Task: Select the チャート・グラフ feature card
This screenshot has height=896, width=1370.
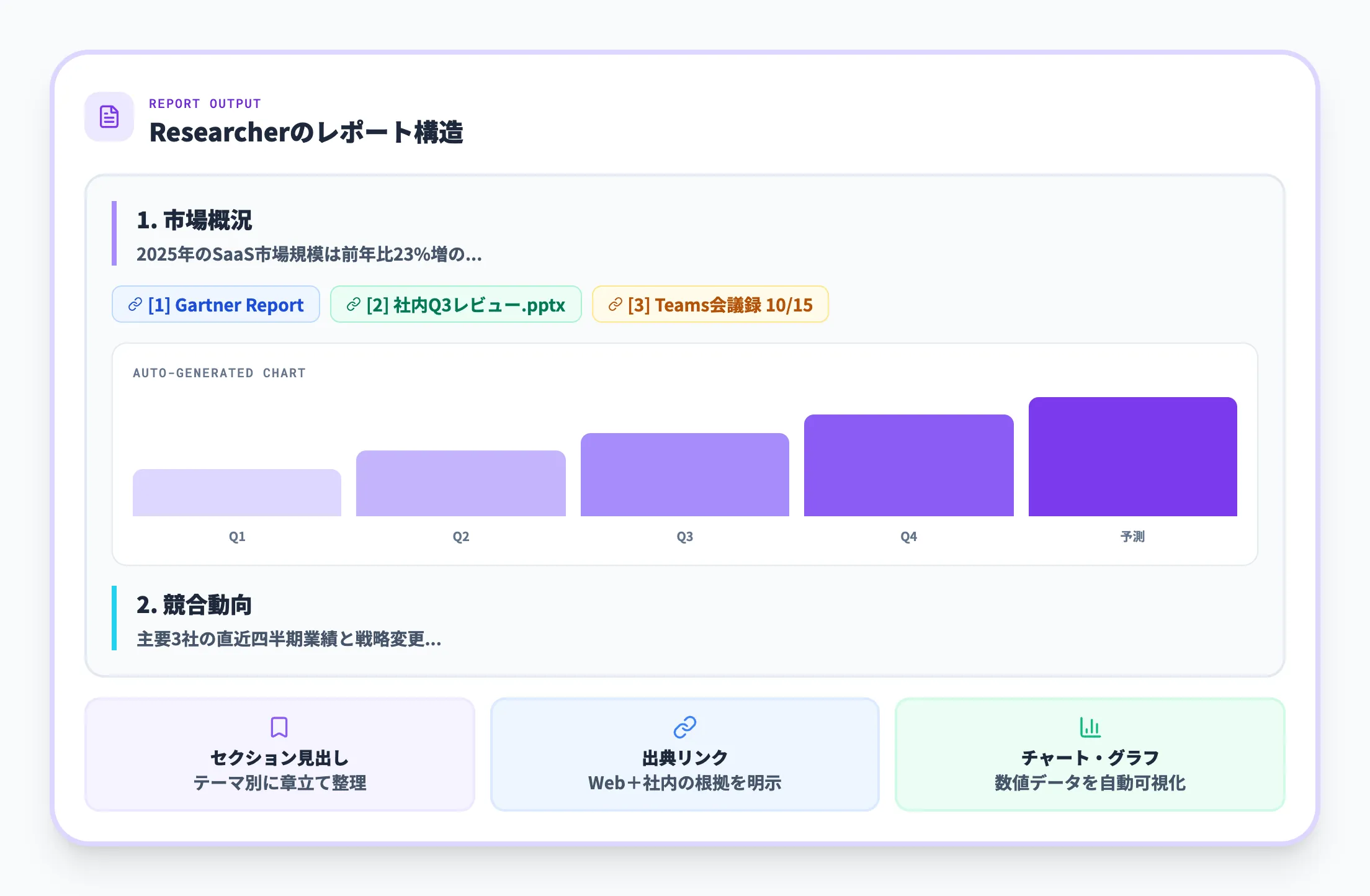Action: coord(1090,755)
